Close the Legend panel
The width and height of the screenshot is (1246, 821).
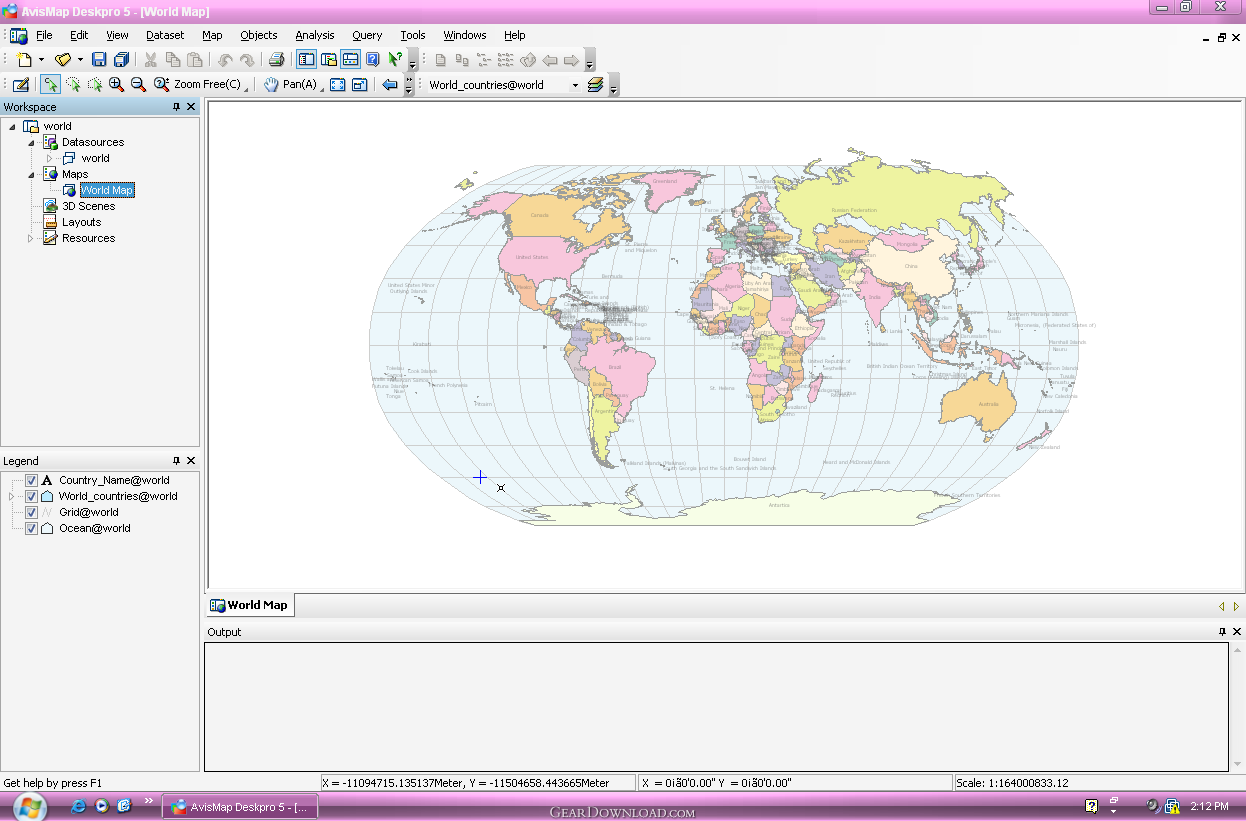[x=192, y=461]
